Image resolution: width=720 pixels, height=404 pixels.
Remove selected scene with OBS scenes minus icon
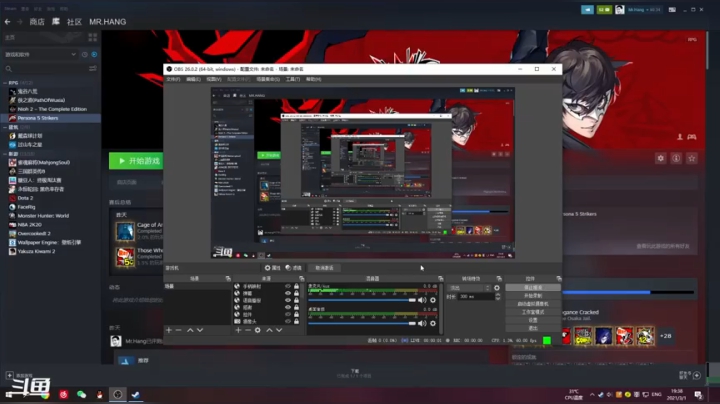click(x=179, y=330)
